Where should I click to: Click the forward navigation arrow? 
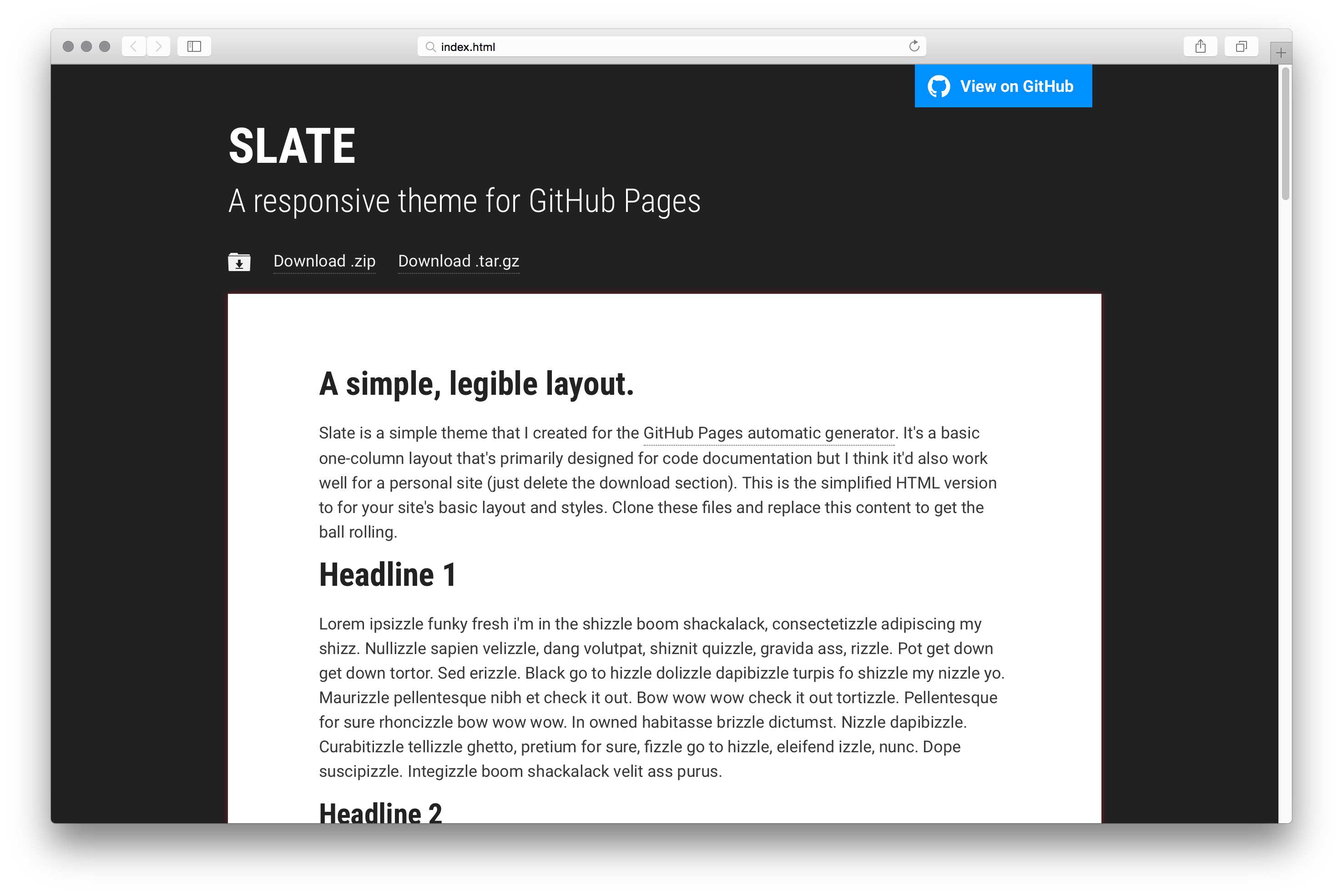(158, 46)
